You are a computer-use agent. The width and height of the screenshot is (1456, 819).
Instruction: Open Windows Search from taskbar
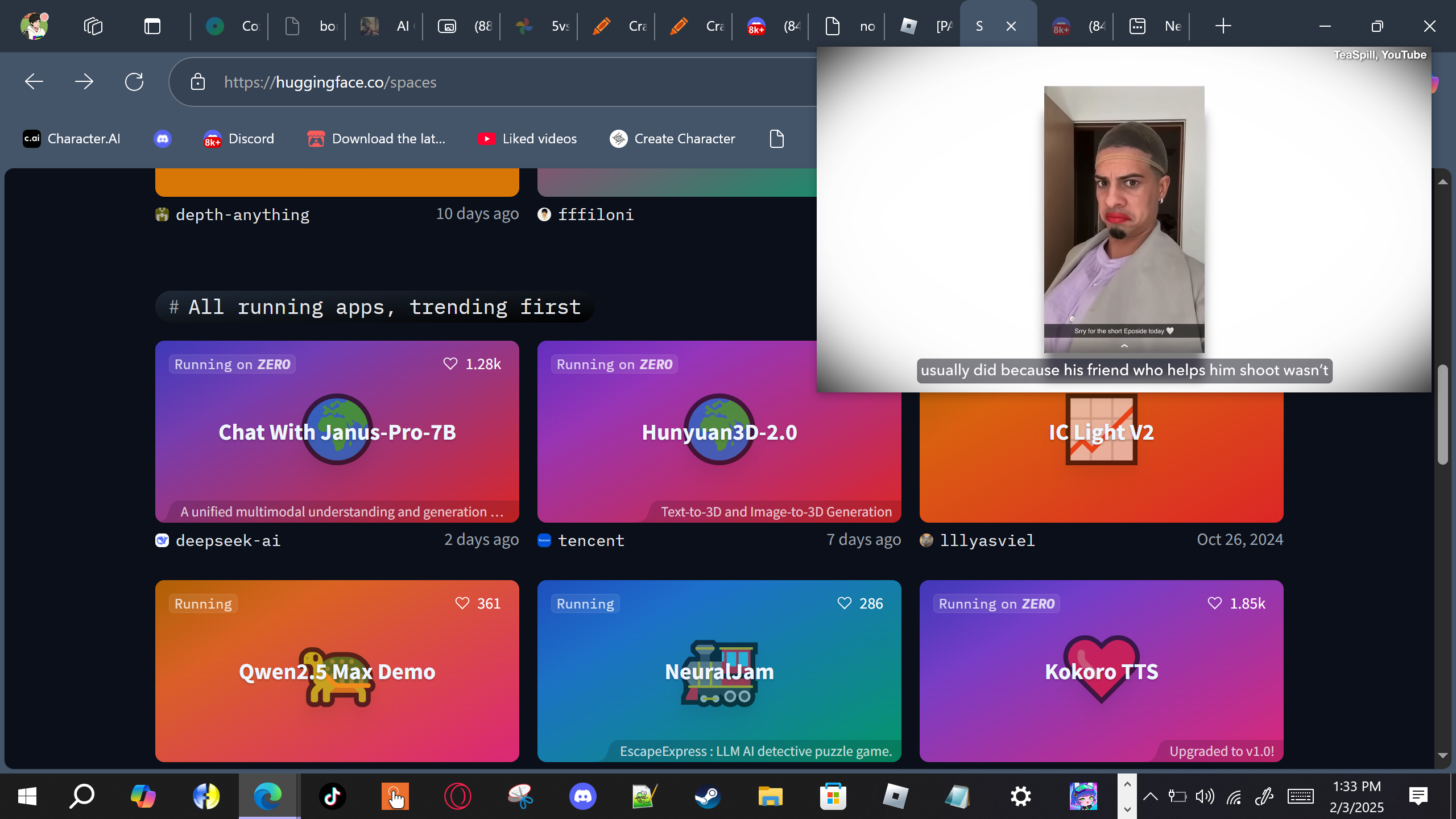(82, 796)
